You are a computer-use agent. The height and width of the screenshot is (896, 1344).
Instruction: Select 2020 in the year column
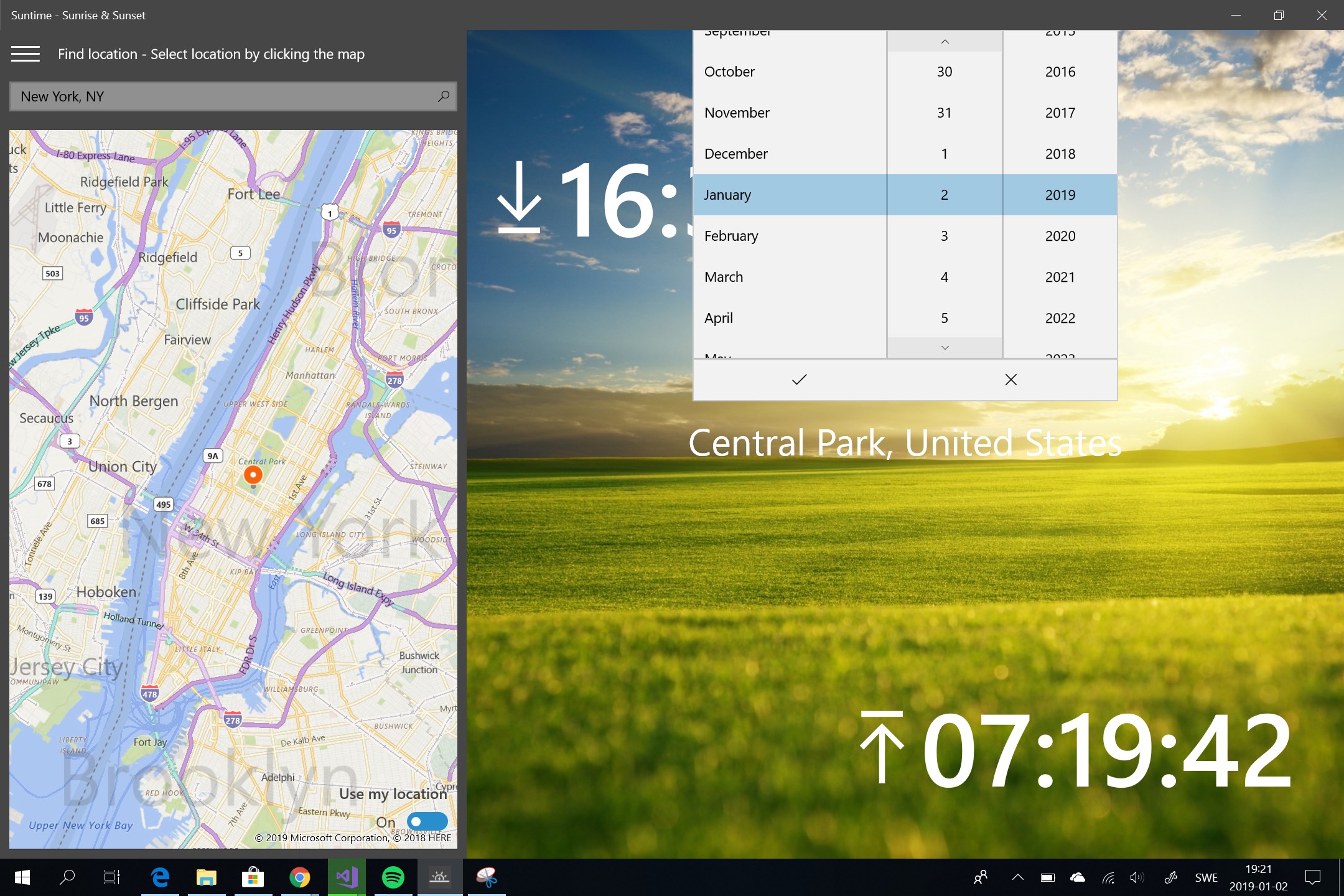[x=1060, y=236]
